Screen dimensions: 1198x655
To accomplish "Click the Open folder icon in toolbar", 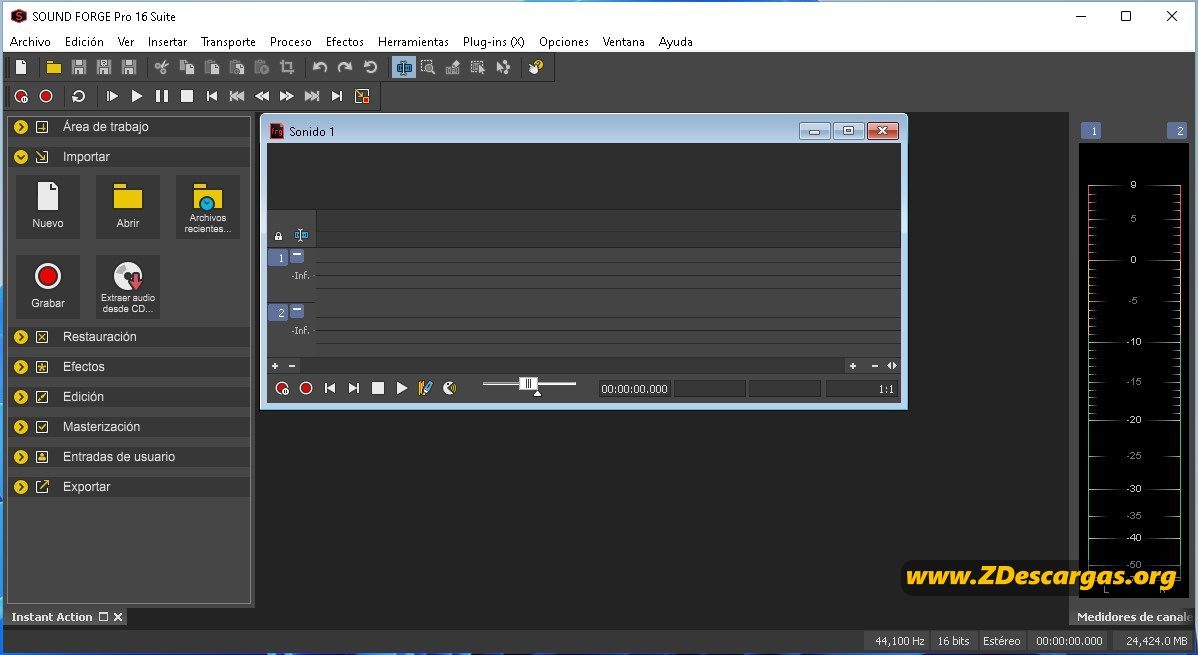I will click(x=53, y=67).
